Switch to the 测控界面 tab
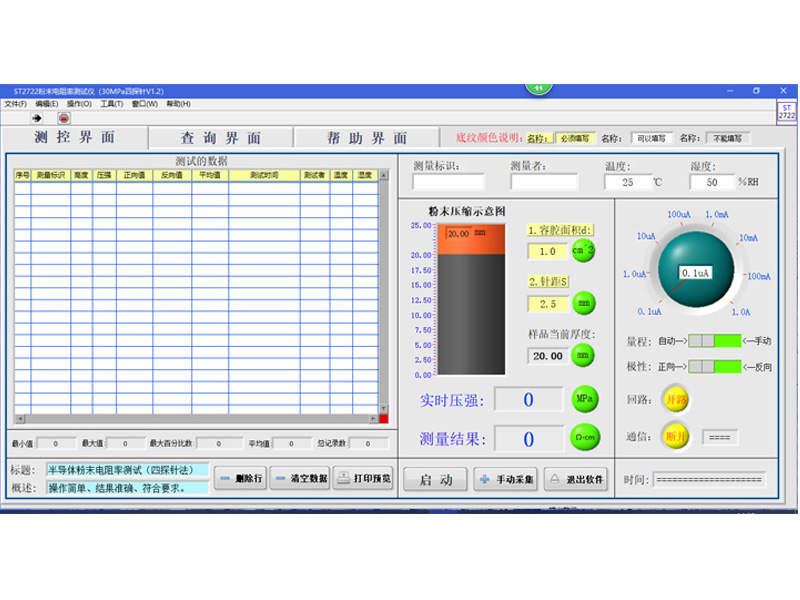The height and width of the screenshot is (600, 800). 75,137
